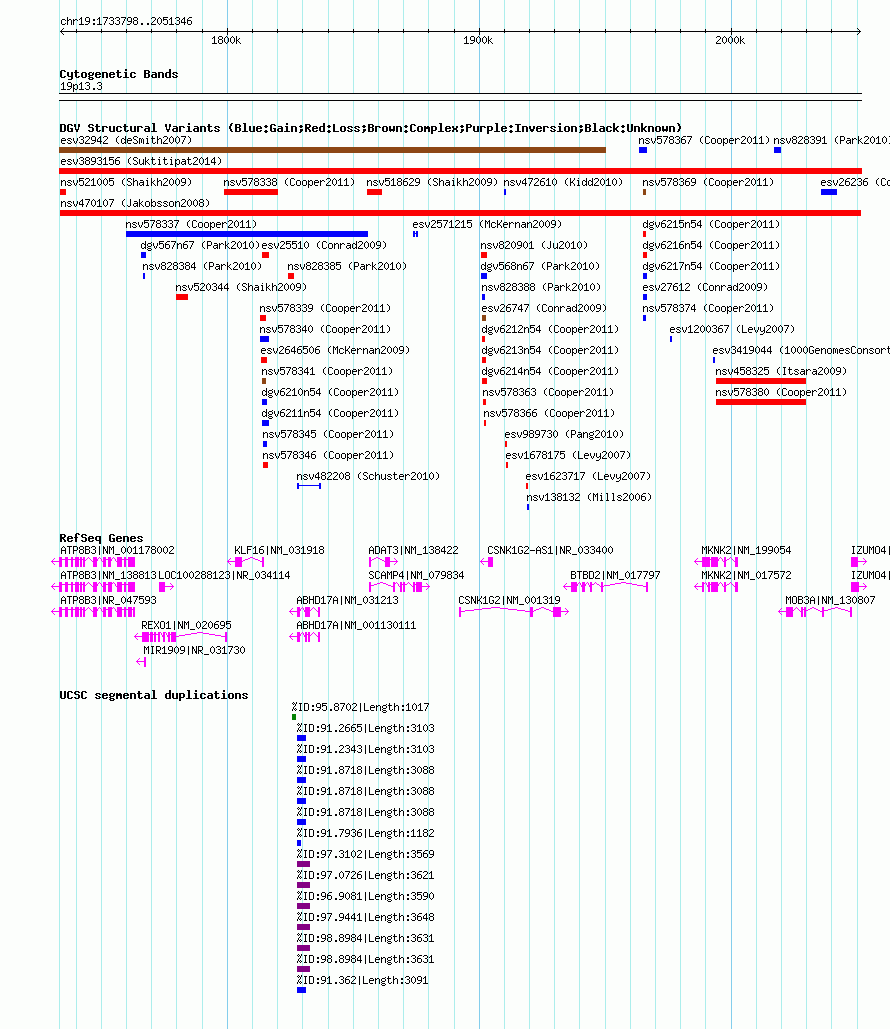Click the esv25510 (Conrad2009) label

pos(324,245)
